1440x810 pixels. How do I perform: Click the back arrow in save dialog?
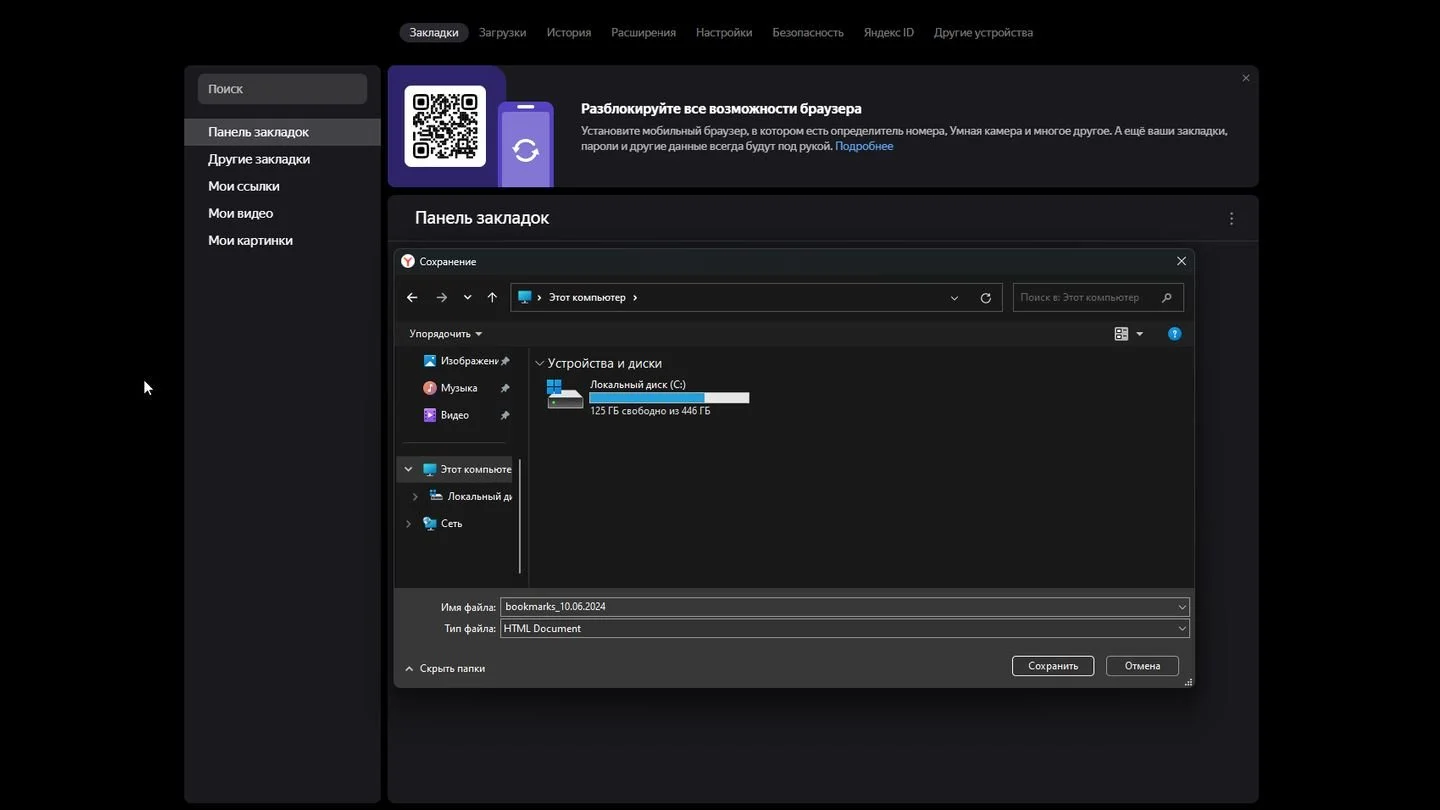pyautogui.click(x=412, y=297)
